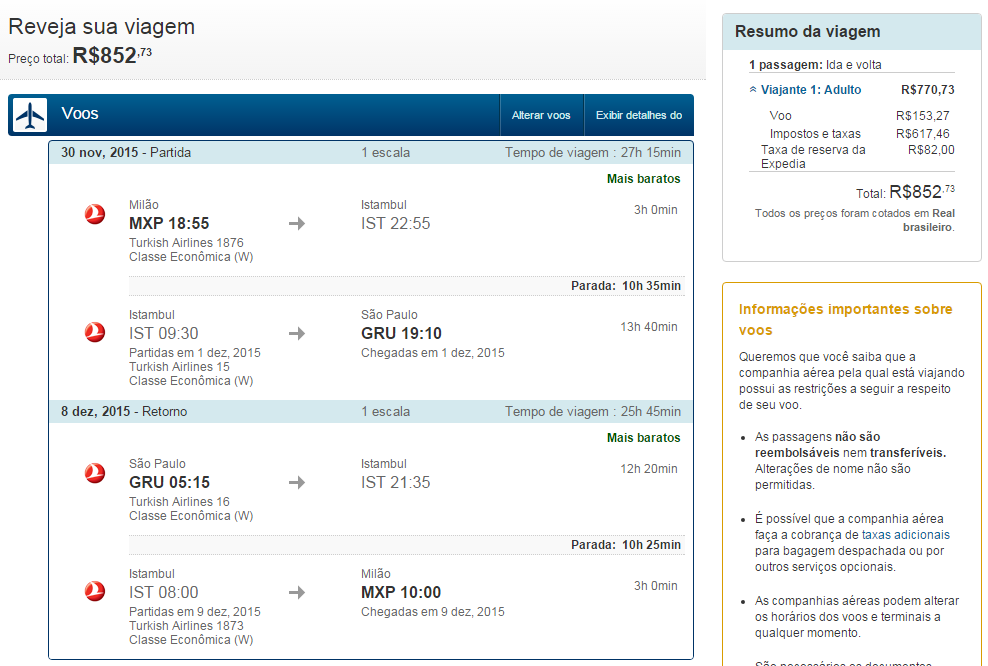The image size is (988, 666).
Task: Click the Mais baratos label on return flight
Action: [x=643, y=438]
